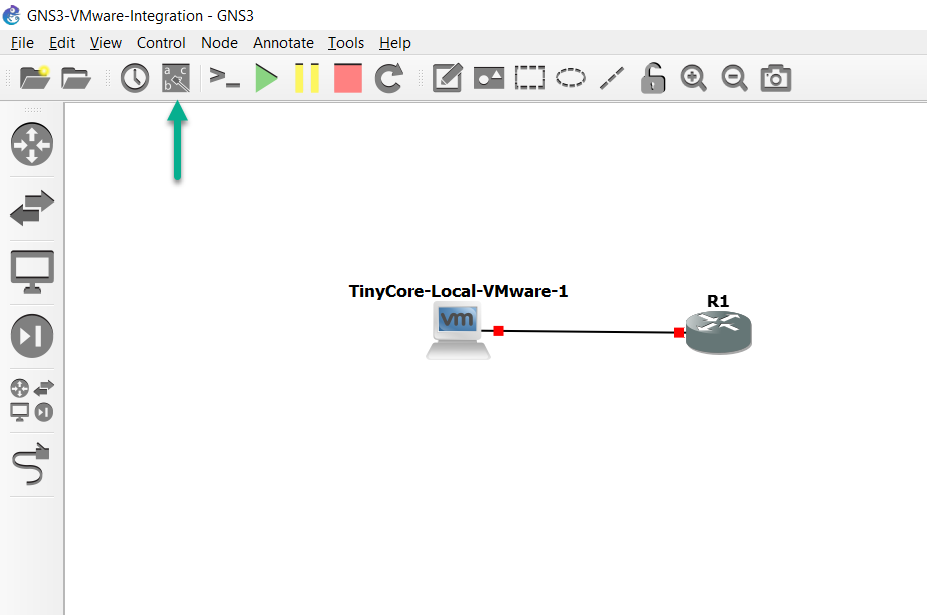
Task: Browse switches in device sidebar
Action: [32, 208]
